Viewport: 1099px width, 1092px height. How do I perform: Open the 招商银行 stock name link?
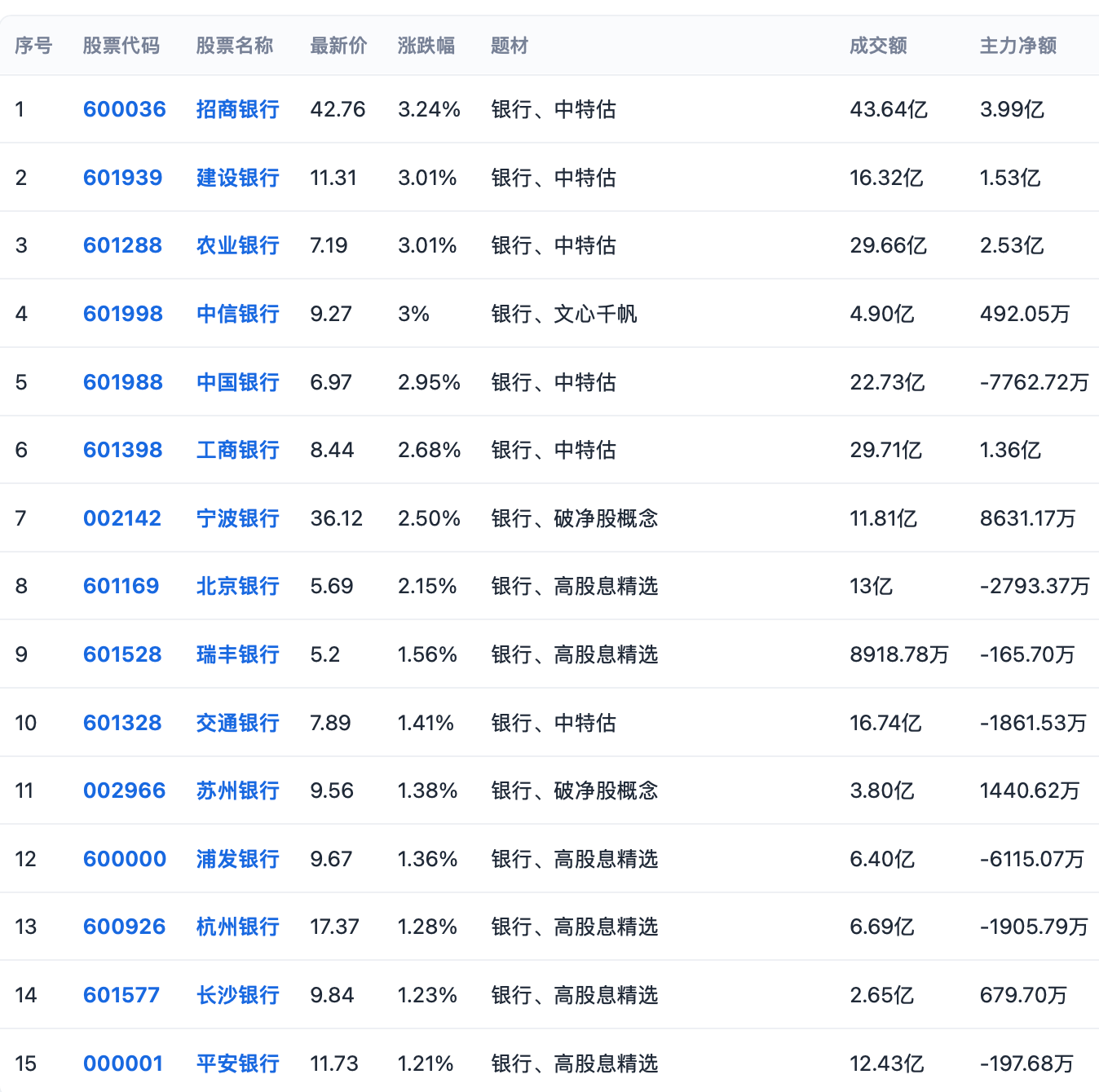click(x=238, y=109)
